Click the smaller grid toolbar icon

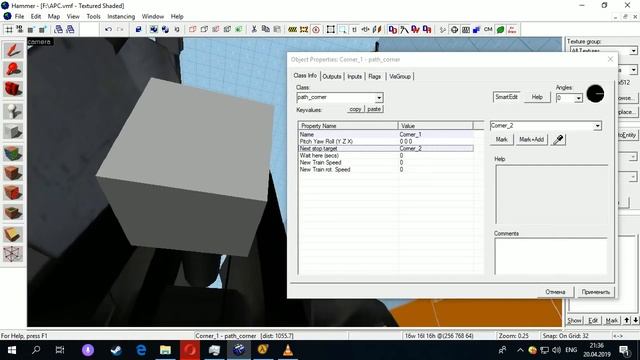[31, 29]
